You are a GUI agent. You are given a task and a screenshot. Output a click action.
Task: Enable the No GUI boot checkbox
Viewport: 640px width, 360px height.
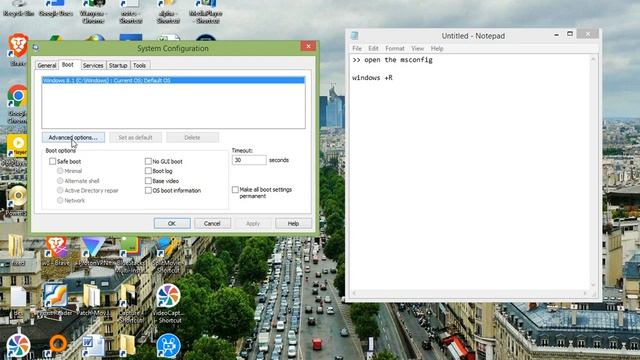pos(148,161)
